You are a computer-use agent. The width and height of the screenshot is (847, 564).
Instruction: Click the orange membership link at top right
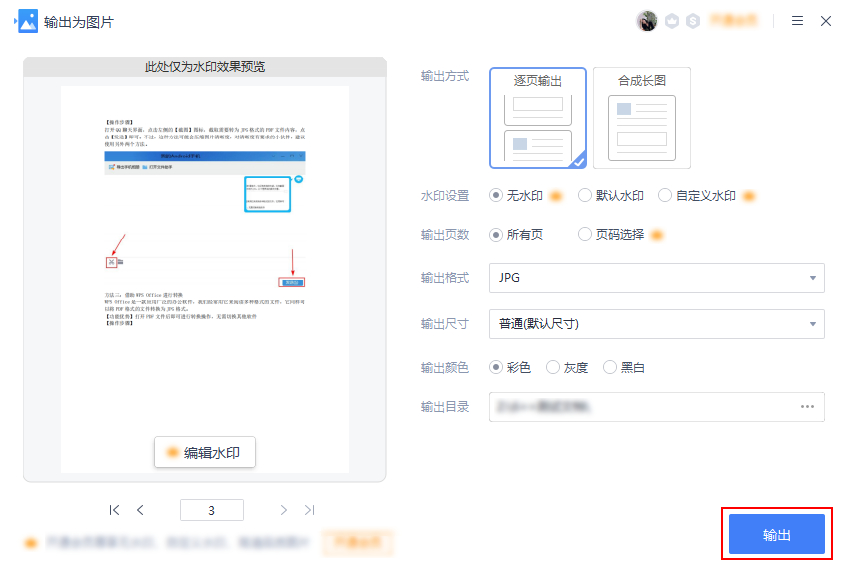(734, 21)
